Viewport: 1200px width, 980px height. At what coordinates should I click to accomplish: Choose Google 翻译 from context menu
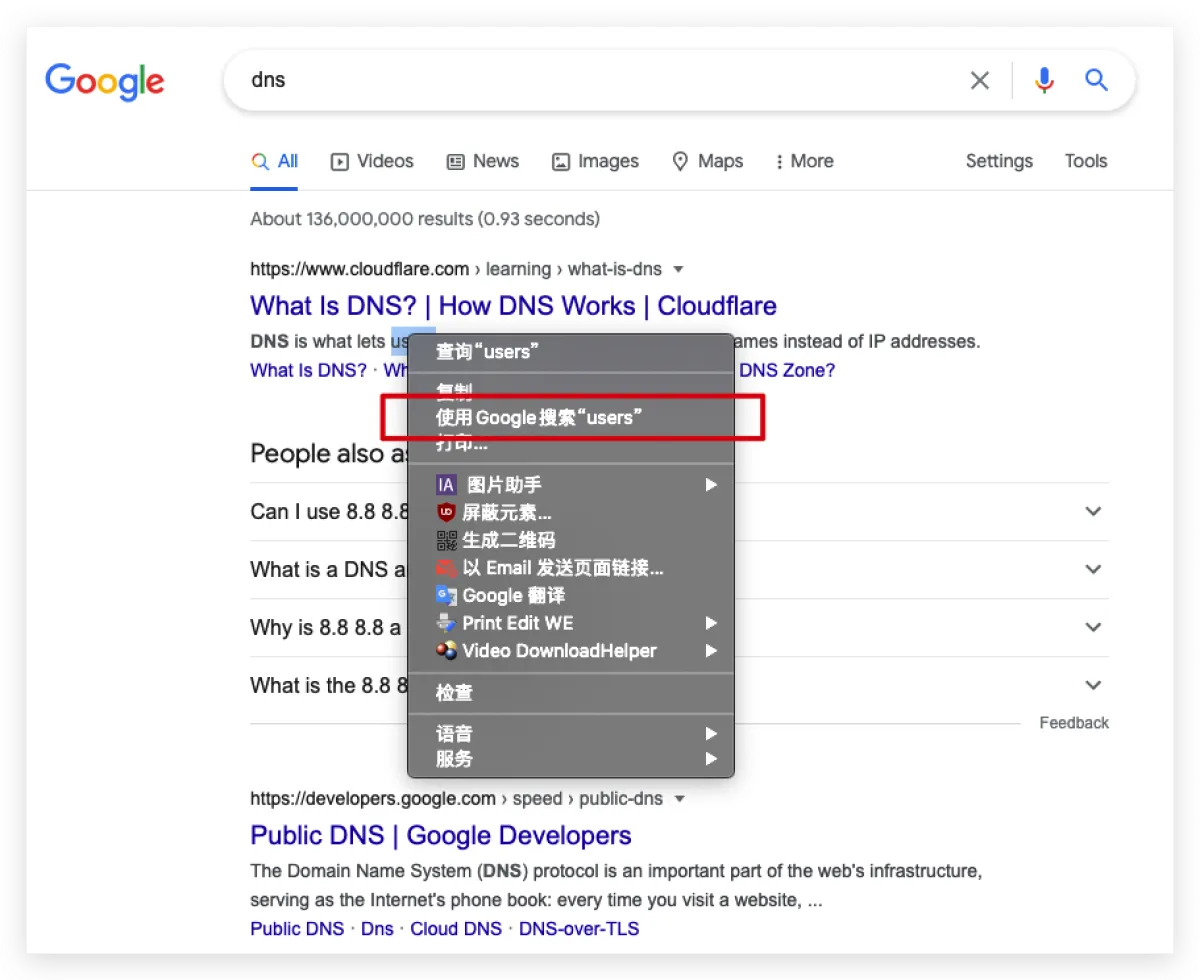click(x=512, y=596)
